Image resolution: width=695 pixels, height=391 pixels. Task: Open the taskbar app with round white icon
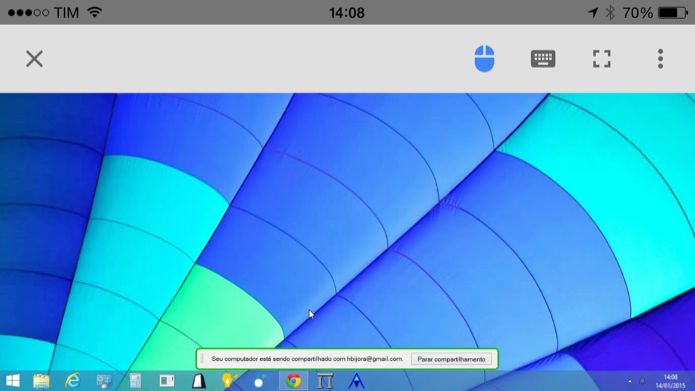pyautogui.click(x=260, y=381)
